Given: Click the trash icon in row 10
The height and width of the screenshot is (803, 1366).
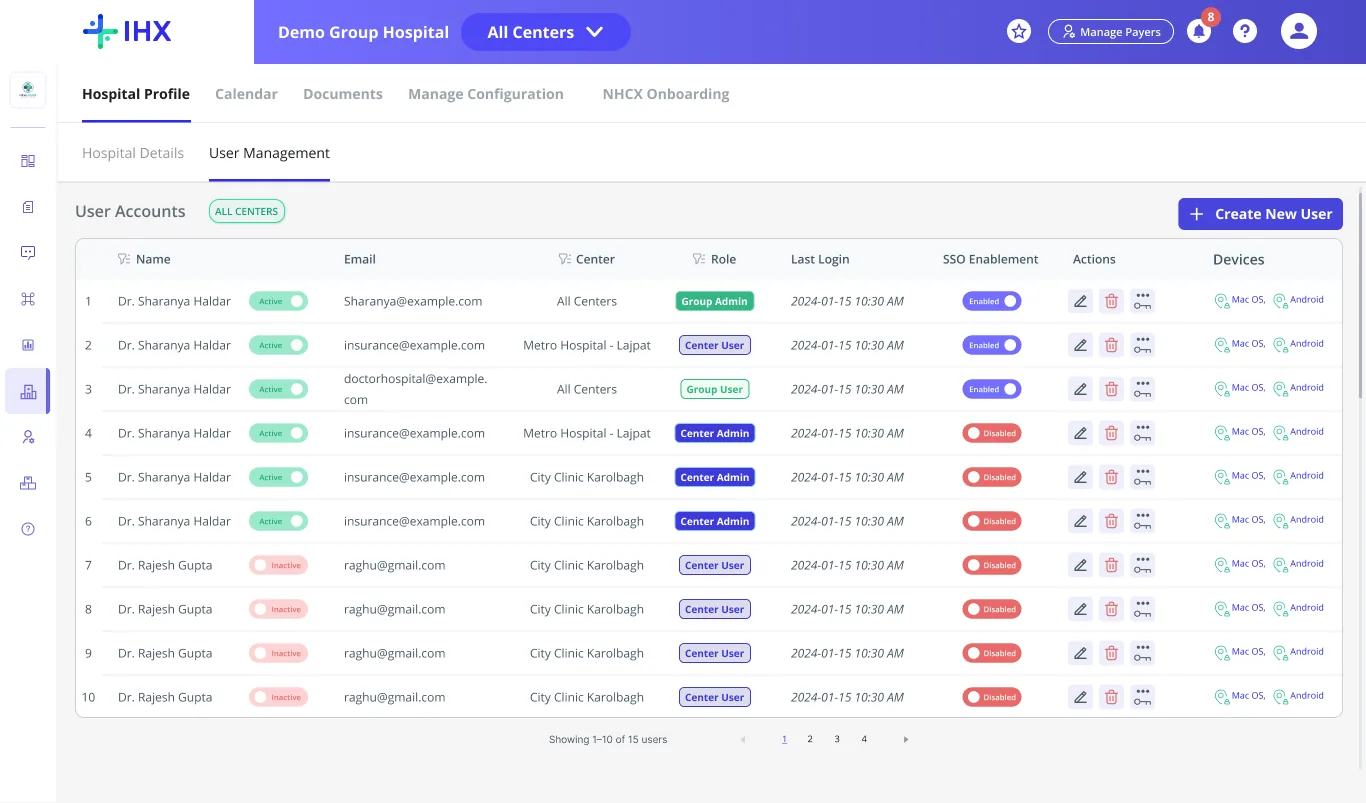Looking at the screenshot, I should (1111, 697).
